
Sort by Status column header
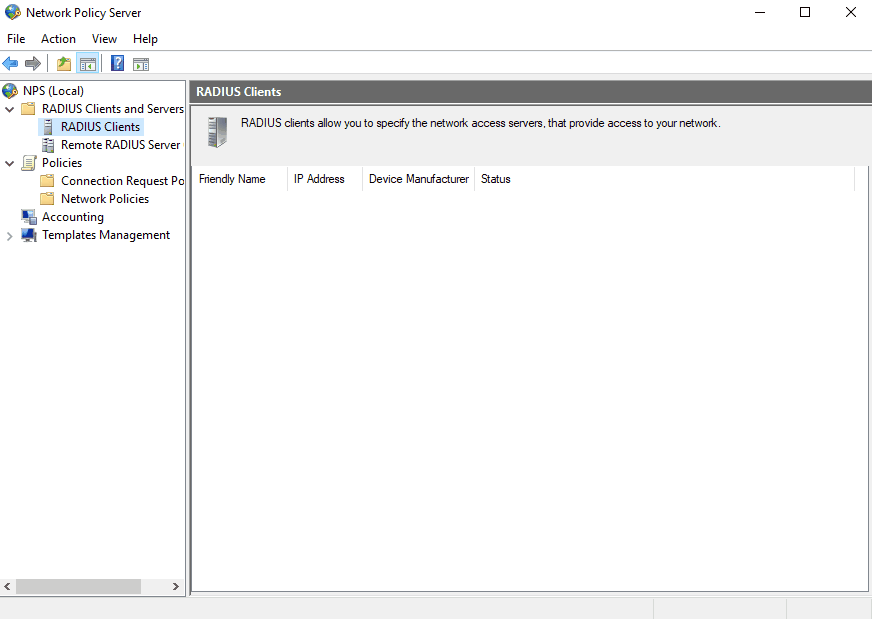665,179
